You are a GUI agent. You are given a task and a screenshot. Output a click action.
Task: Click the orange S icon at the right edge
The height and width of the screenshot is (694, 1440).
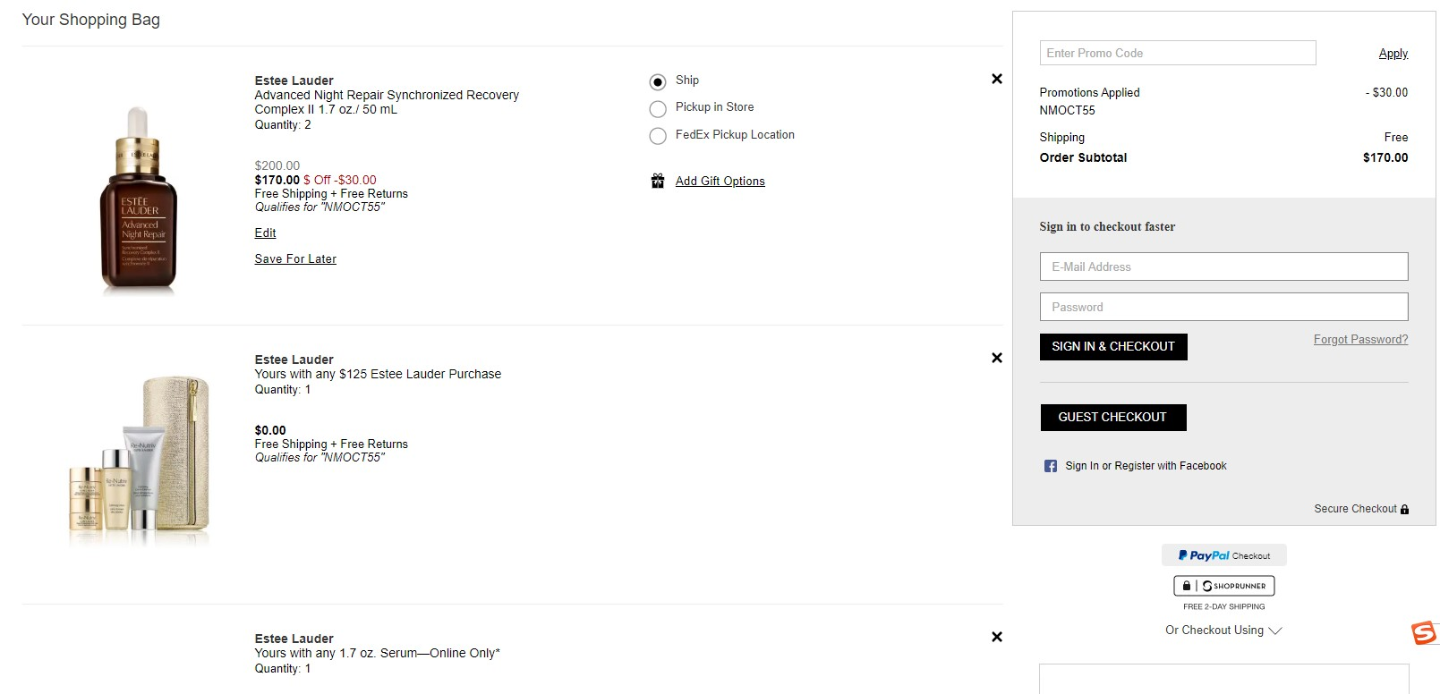pyautogui.click(x=1423, y=633)
